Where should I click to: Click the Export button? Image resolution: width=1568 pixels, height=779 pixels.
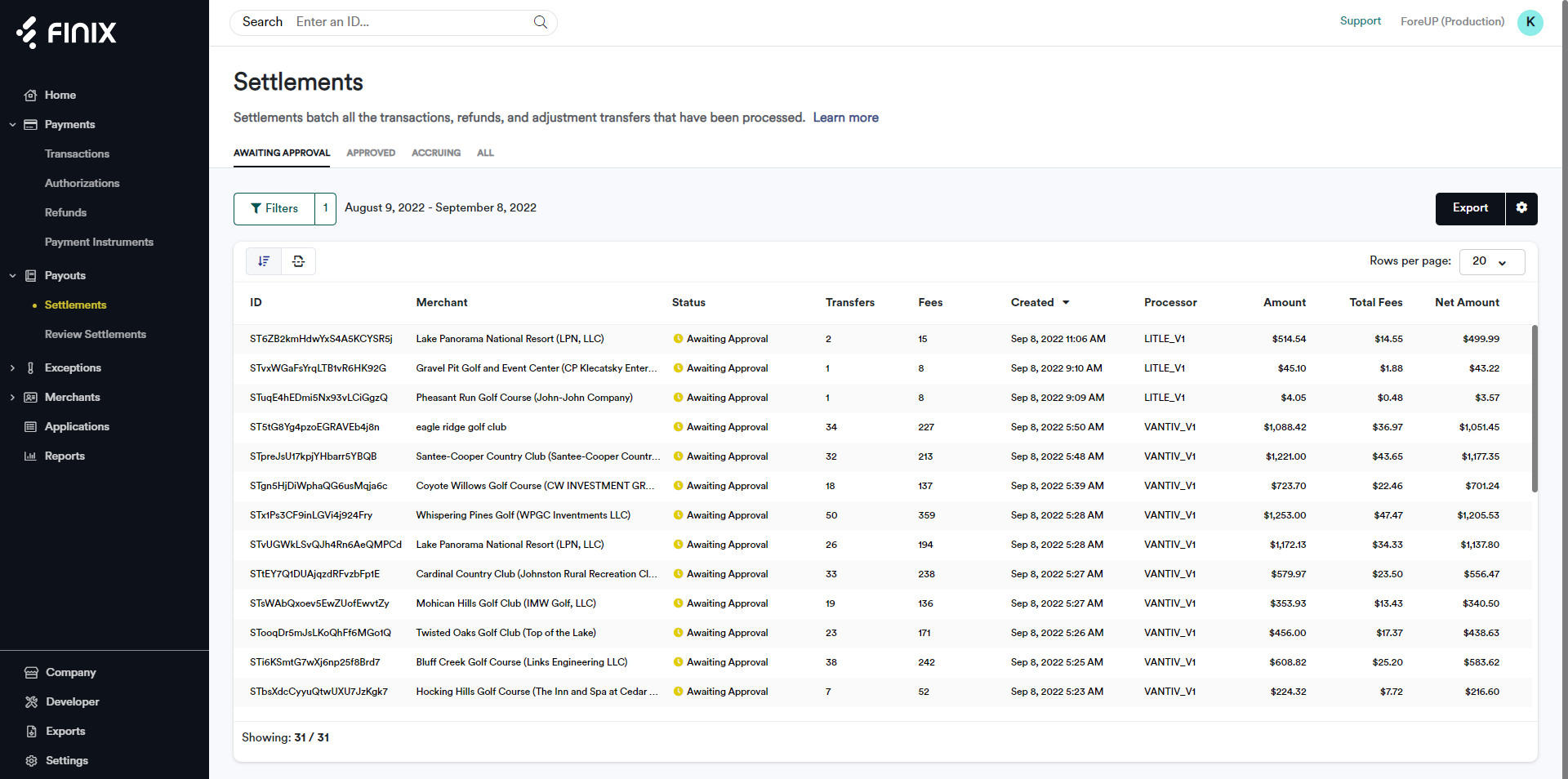(1470, 208)
